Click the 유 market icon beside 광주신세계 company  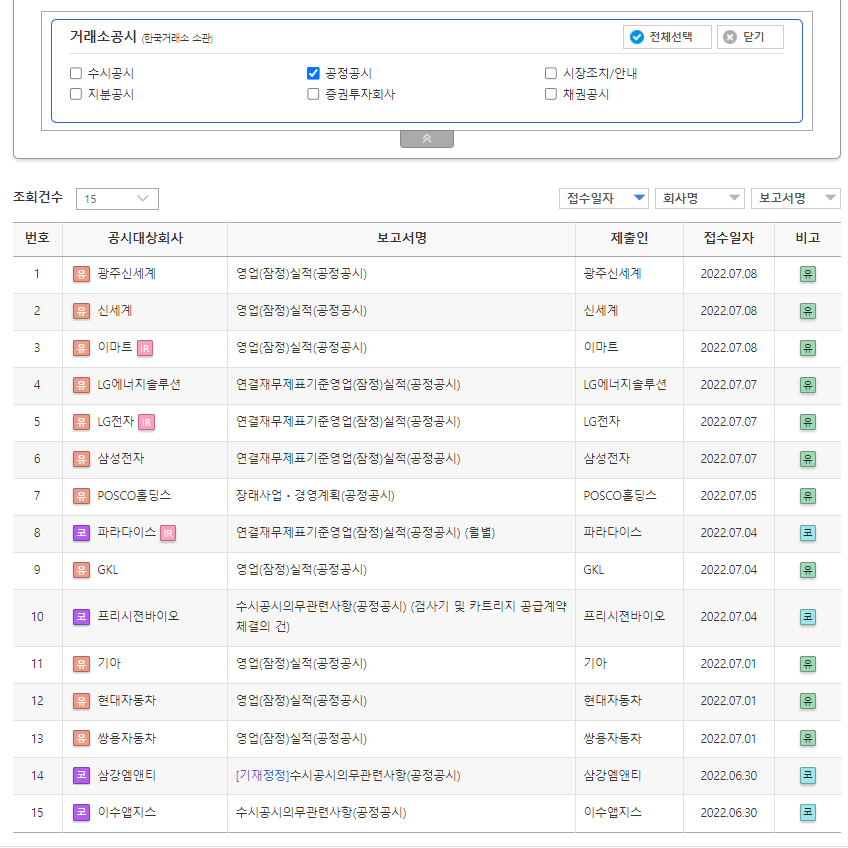pos(81,274)
